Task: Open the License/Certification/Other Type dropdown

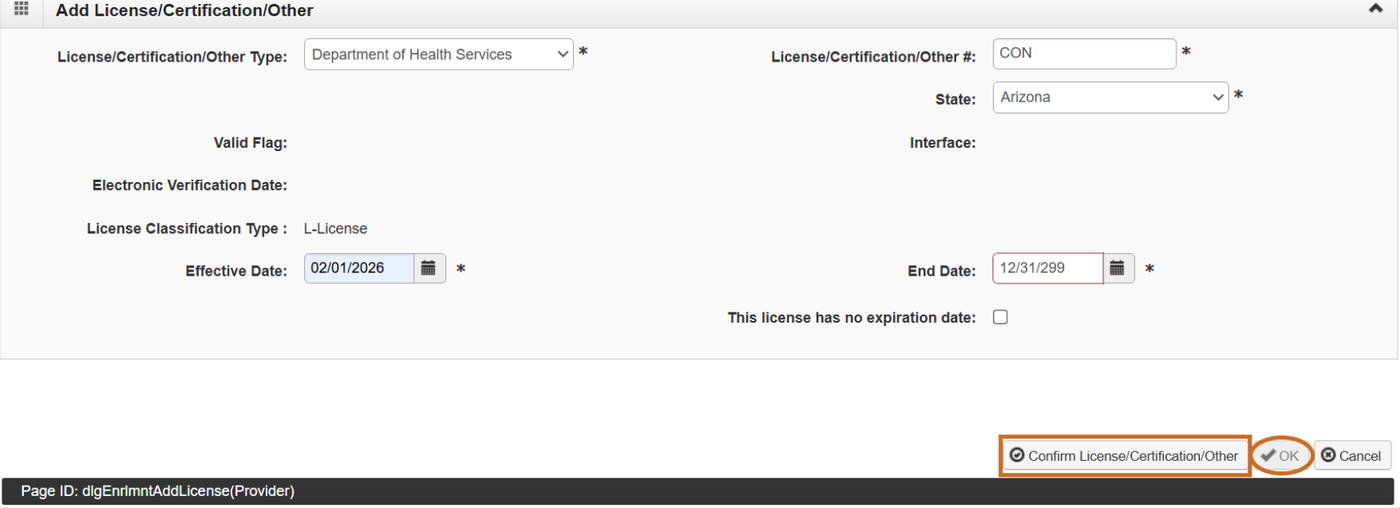Action: click(x=439, y=55)
